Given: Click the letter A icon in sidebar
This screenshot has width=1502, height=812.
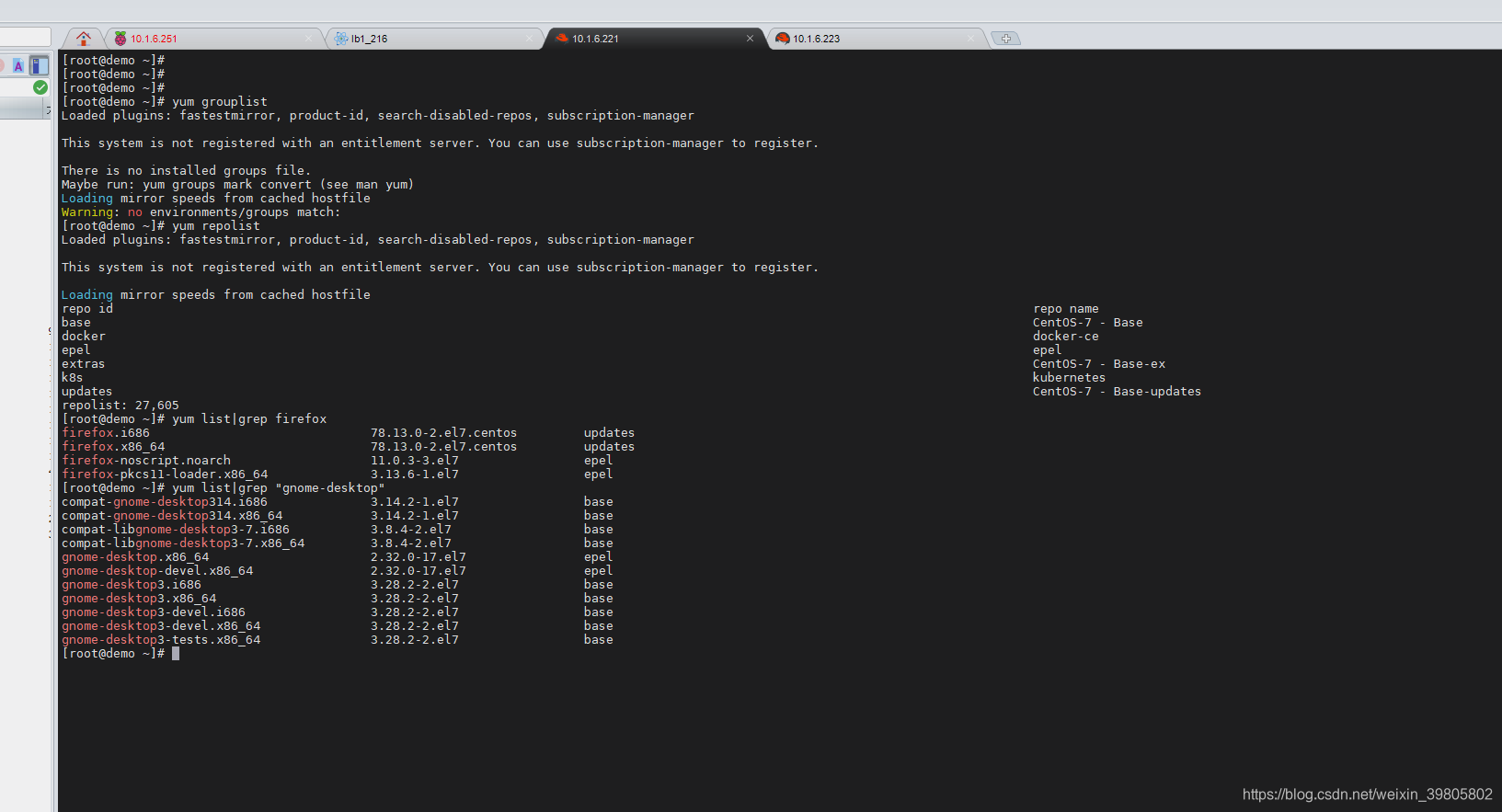Looking at the screenshot, I should click(17, 66).
